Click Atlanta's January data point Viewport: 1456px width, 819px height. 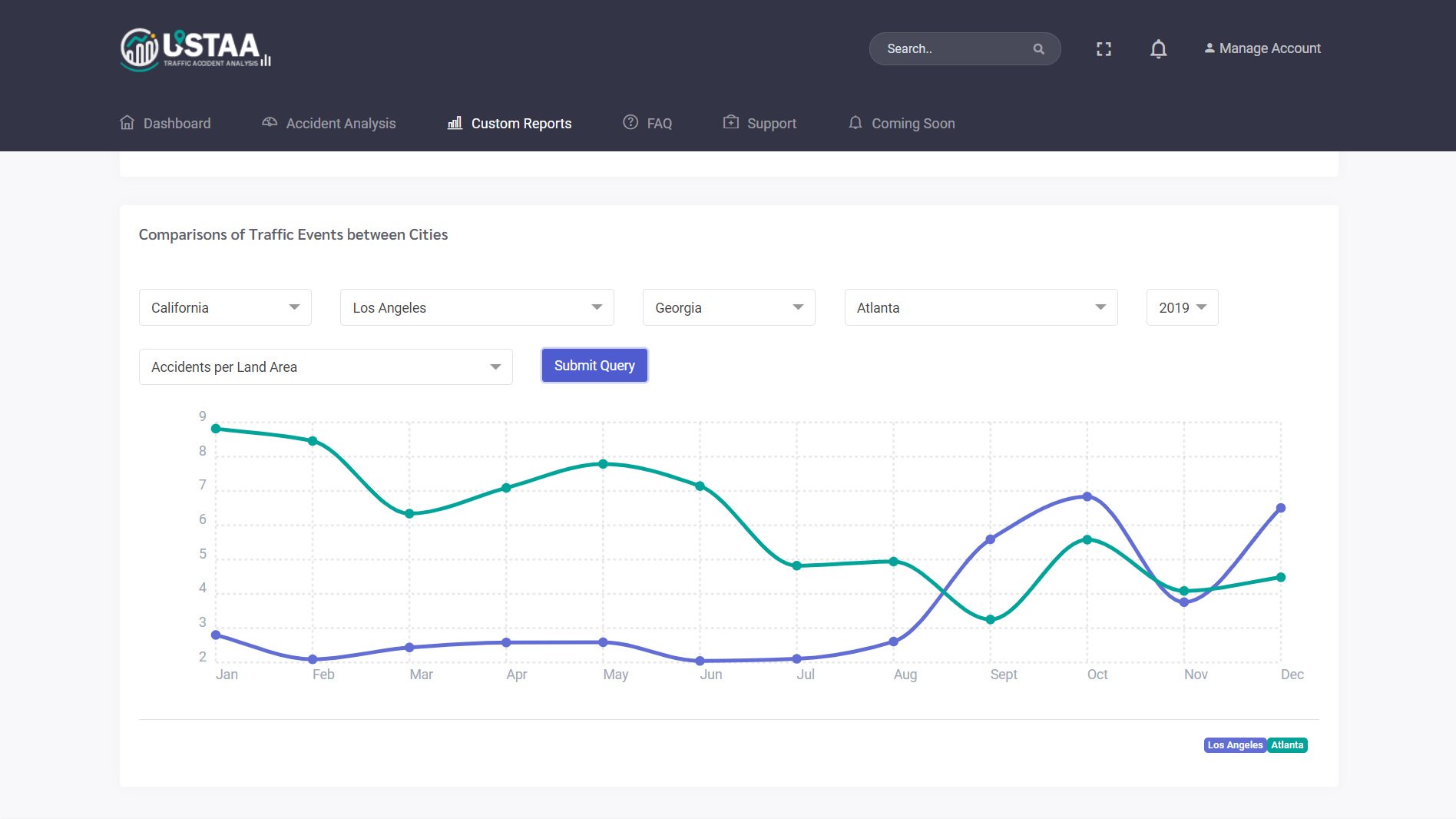tap(216, 429)
